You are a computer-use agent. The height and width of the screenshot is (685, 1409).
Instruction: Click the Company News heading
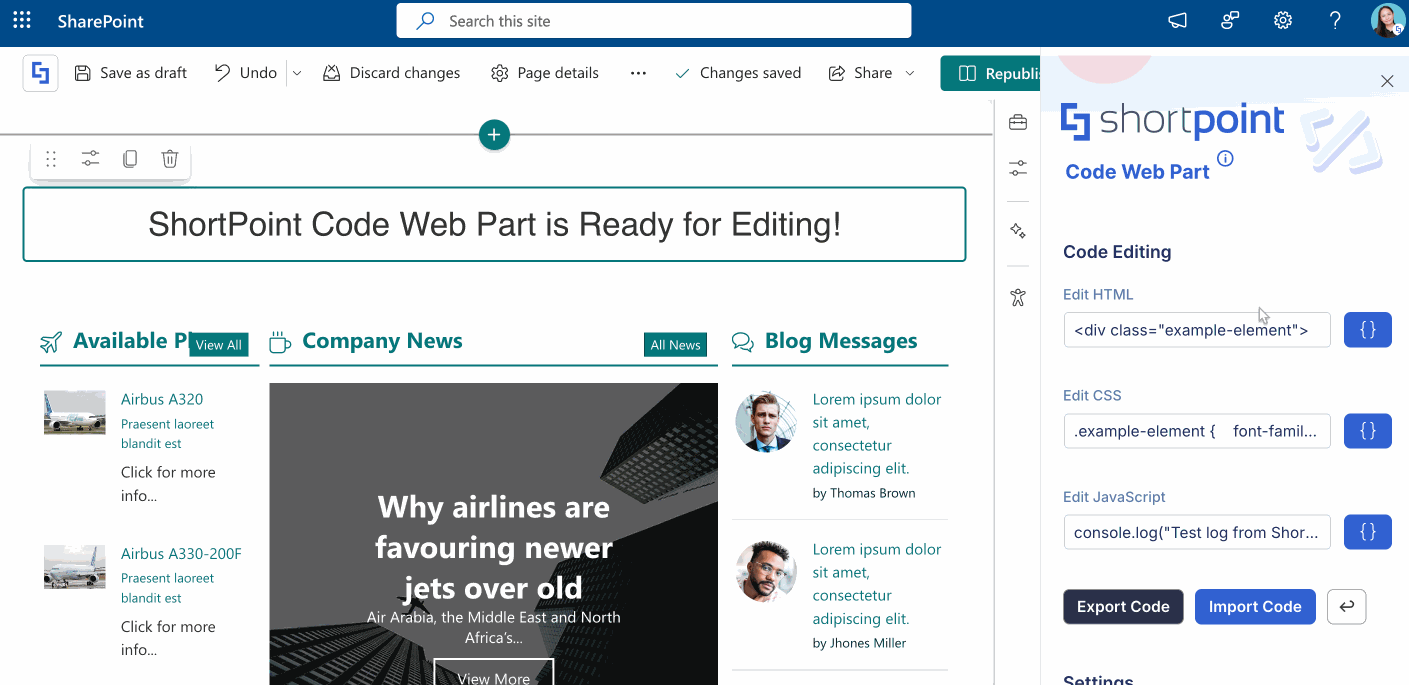tap(382, 341)
